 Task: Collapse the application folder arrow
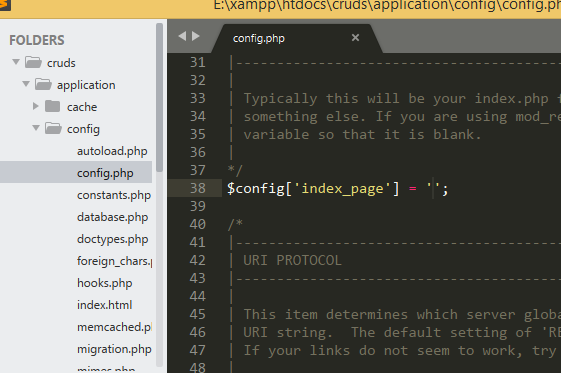pyautogui.click(x=26, y=84)
